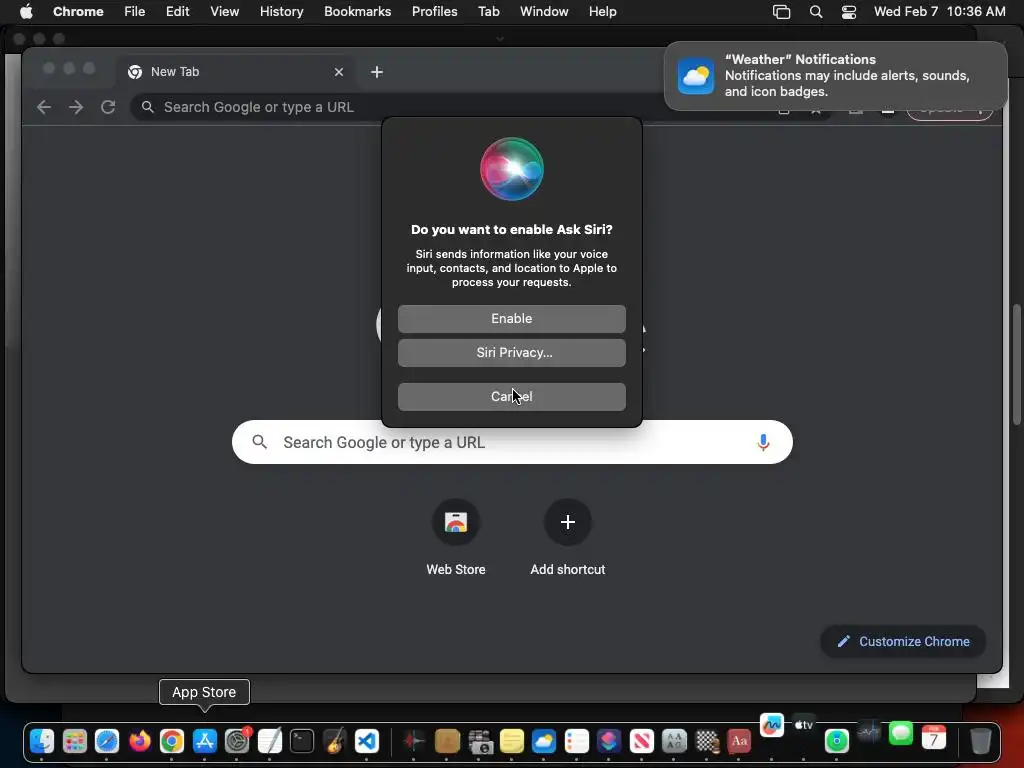1024x768 pixels.
Task: Open Siri Privacy information
Action: (x=511, y=353)
